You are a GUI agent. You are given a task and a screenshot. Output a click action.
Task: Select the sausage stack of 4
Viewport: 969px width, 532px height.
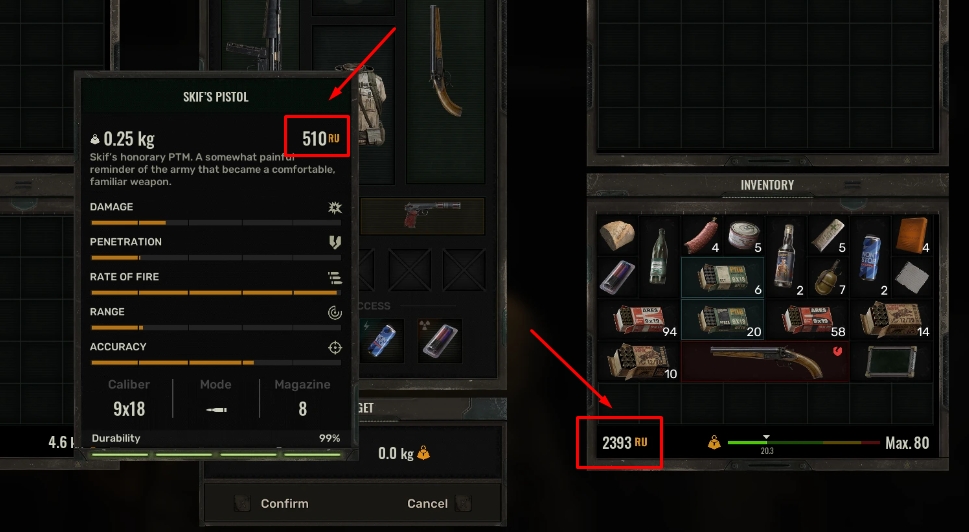[701, 235]
